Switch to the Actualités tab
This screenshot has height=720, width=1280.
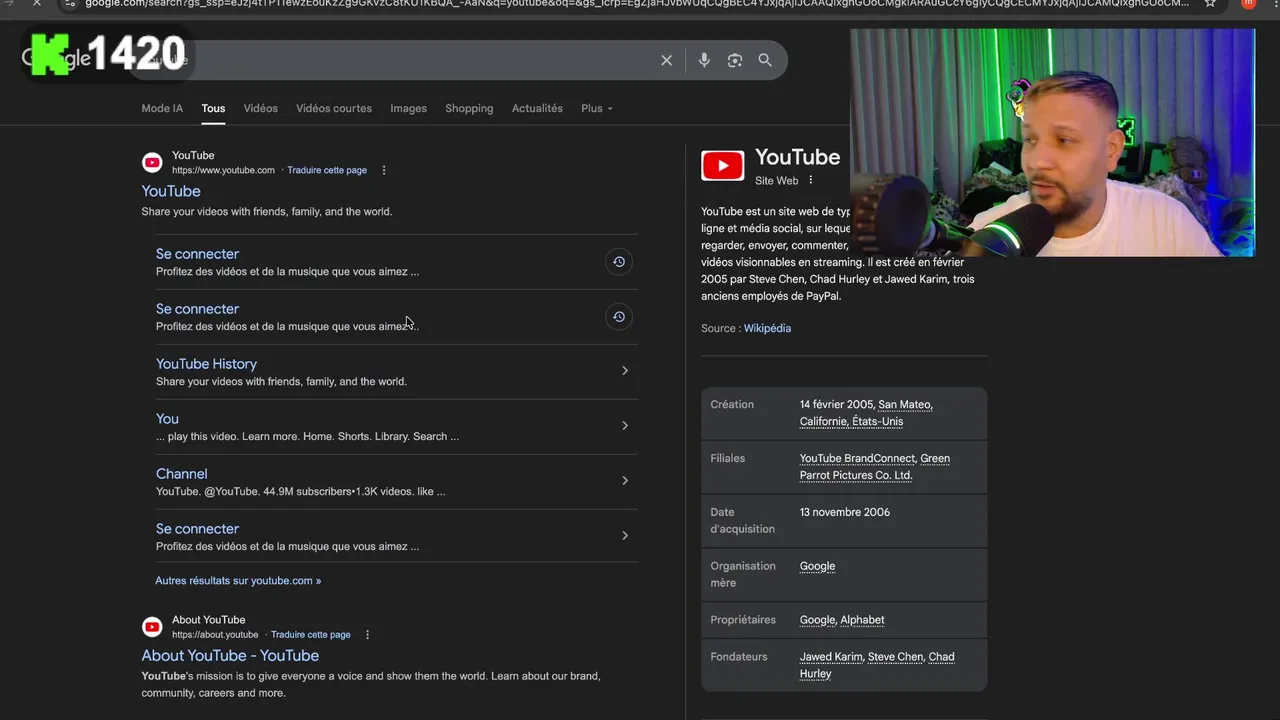pos(537,108)
